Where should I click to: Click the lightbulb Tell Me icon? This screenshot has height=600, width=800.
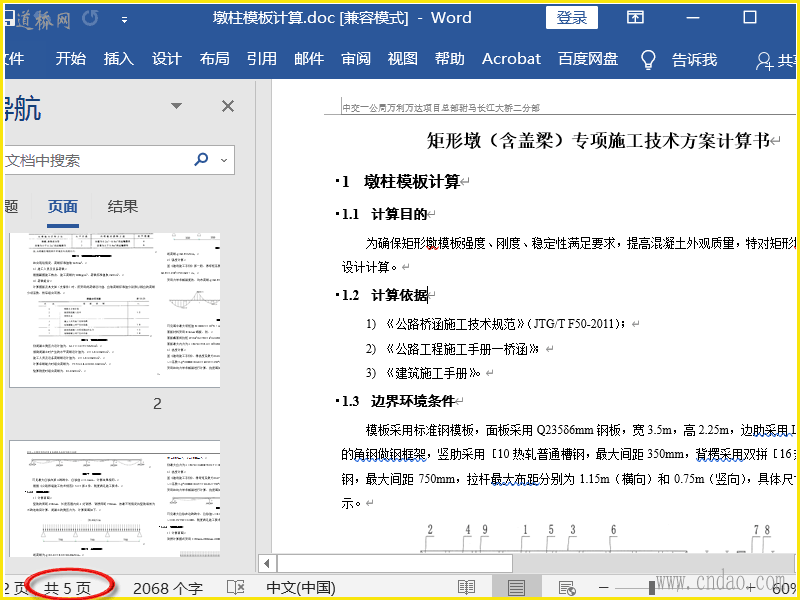point(648,59)
